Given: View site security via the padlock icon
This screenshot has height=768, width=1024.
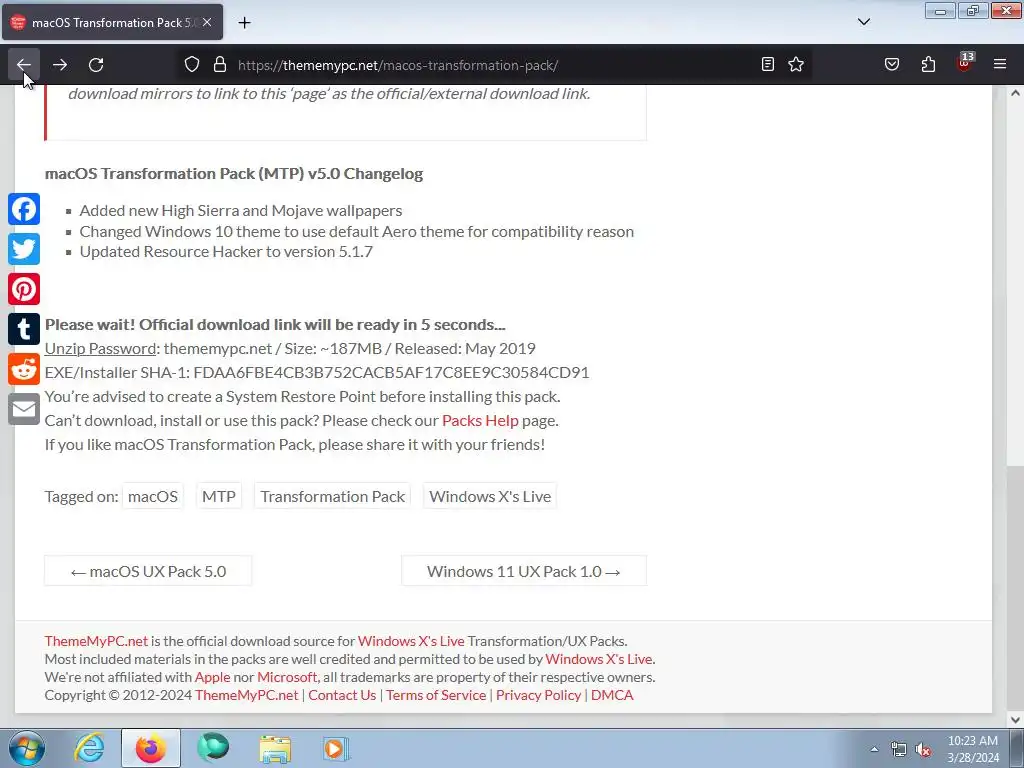Looking at the screenshot, I should [x=220, y=65].
